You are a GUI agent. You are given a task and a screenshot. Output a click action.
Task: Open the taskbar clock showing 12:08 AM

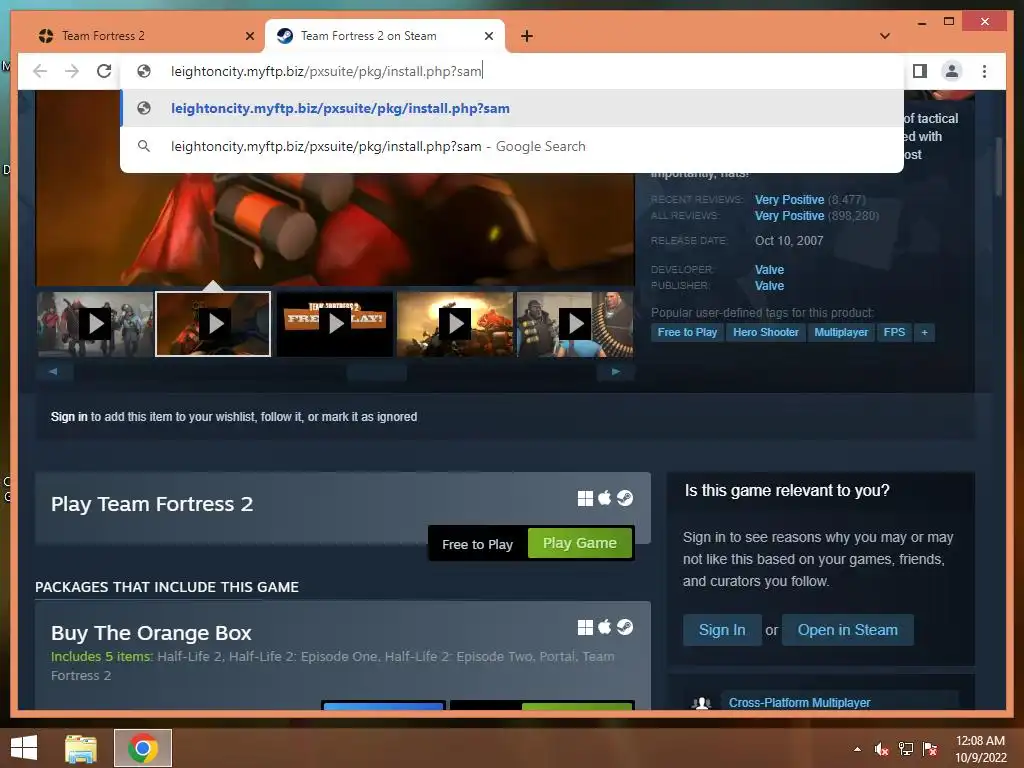click(x=980, y=749)
